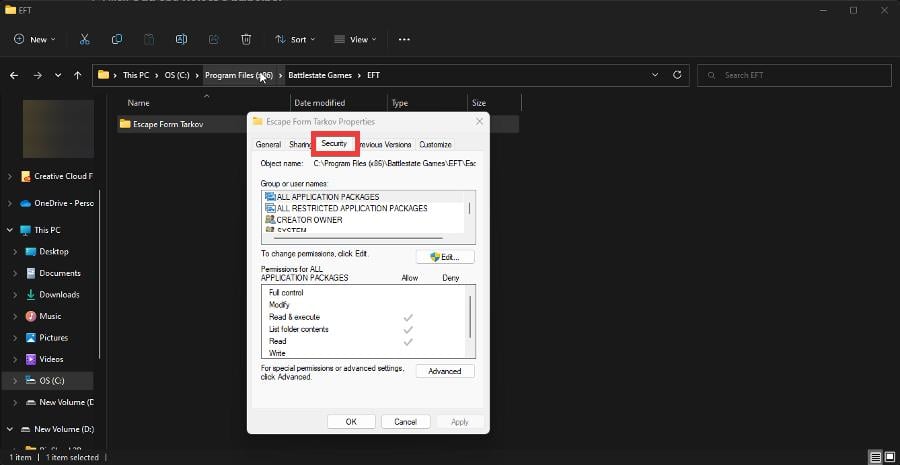900x465 pixels.
Task: Collapse the This PC tree node
Action: click(10, 230)
